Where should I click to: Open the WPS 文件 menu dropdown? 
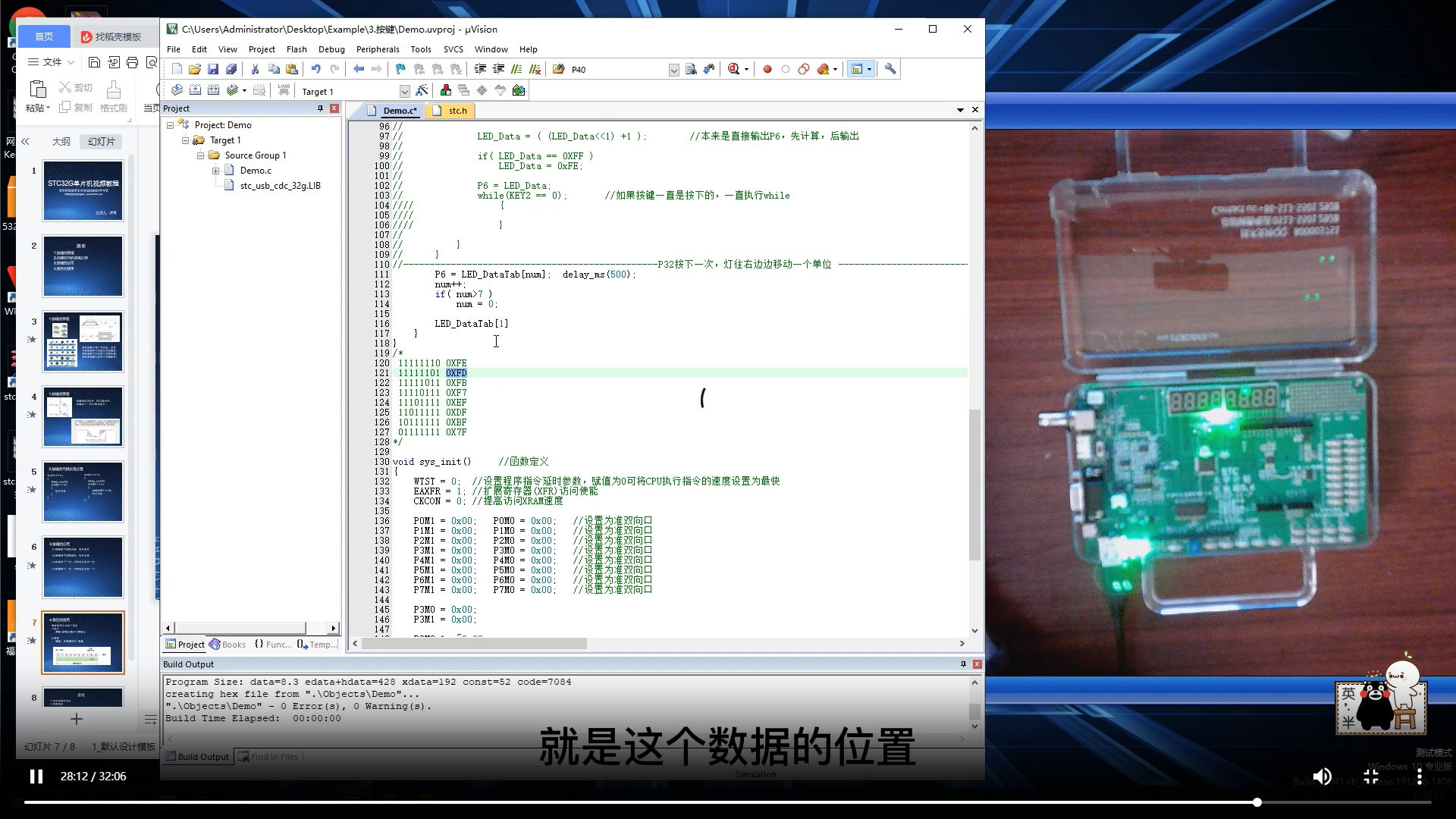[52, 62]
